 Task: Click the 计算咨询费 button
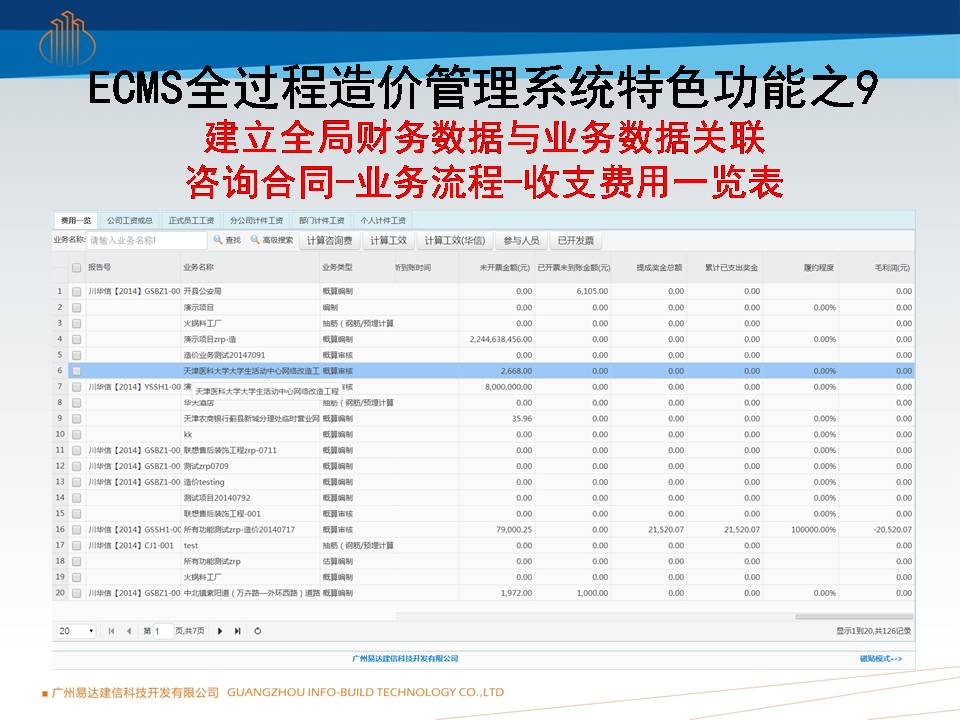pyautogui.click(x=329, y=241)
